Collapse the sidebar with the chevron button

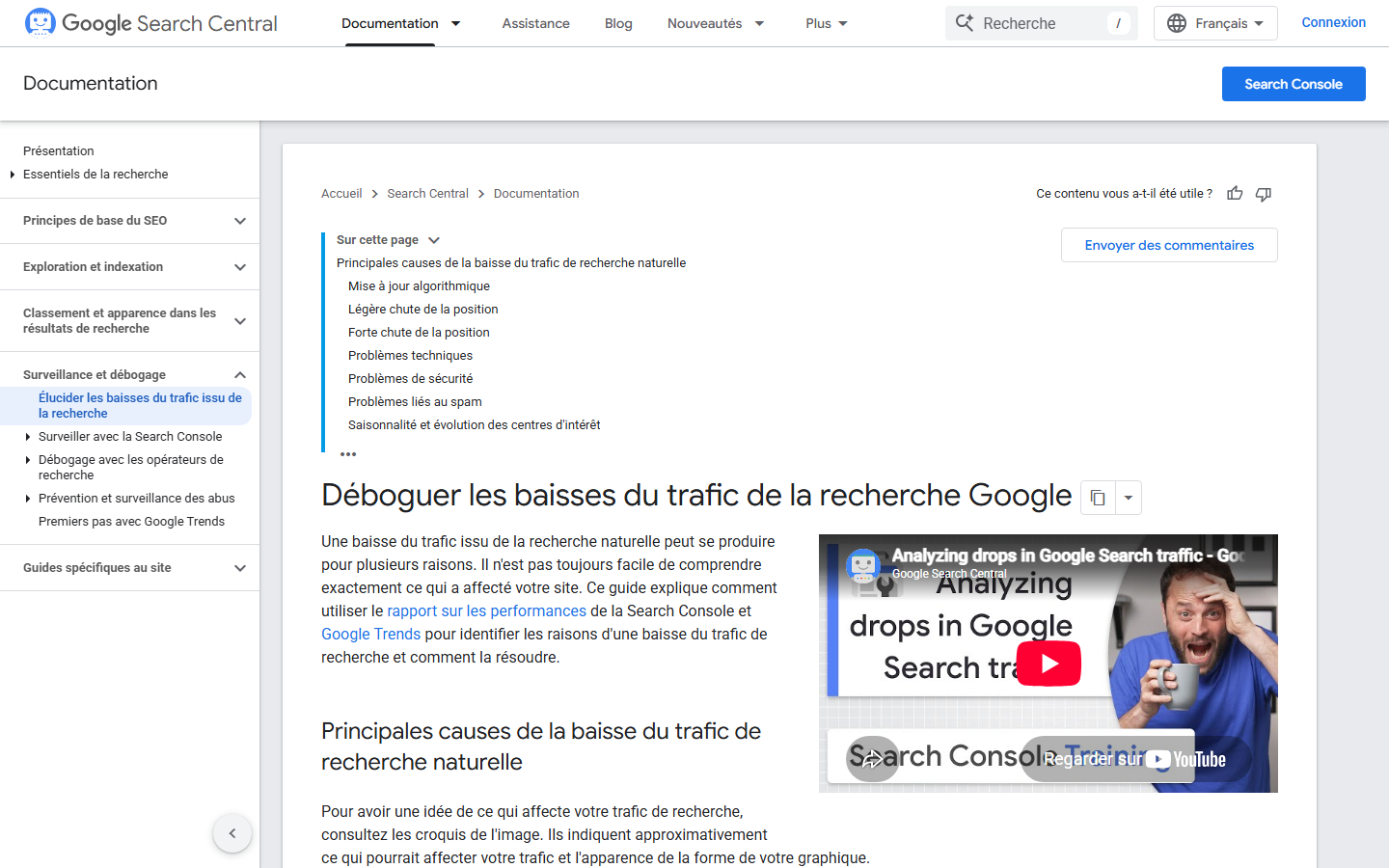click(232, 833)
